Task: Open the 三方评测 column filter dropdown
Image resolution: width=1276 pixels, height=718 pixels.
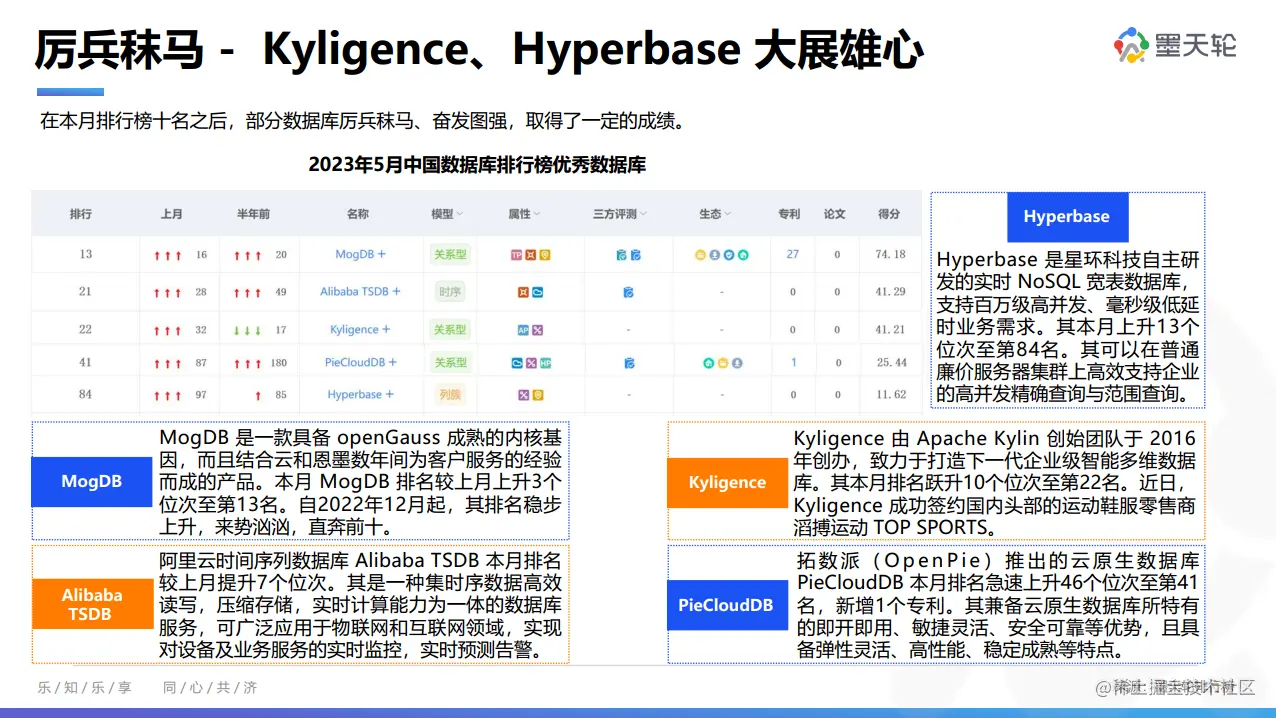Action: 643,214
